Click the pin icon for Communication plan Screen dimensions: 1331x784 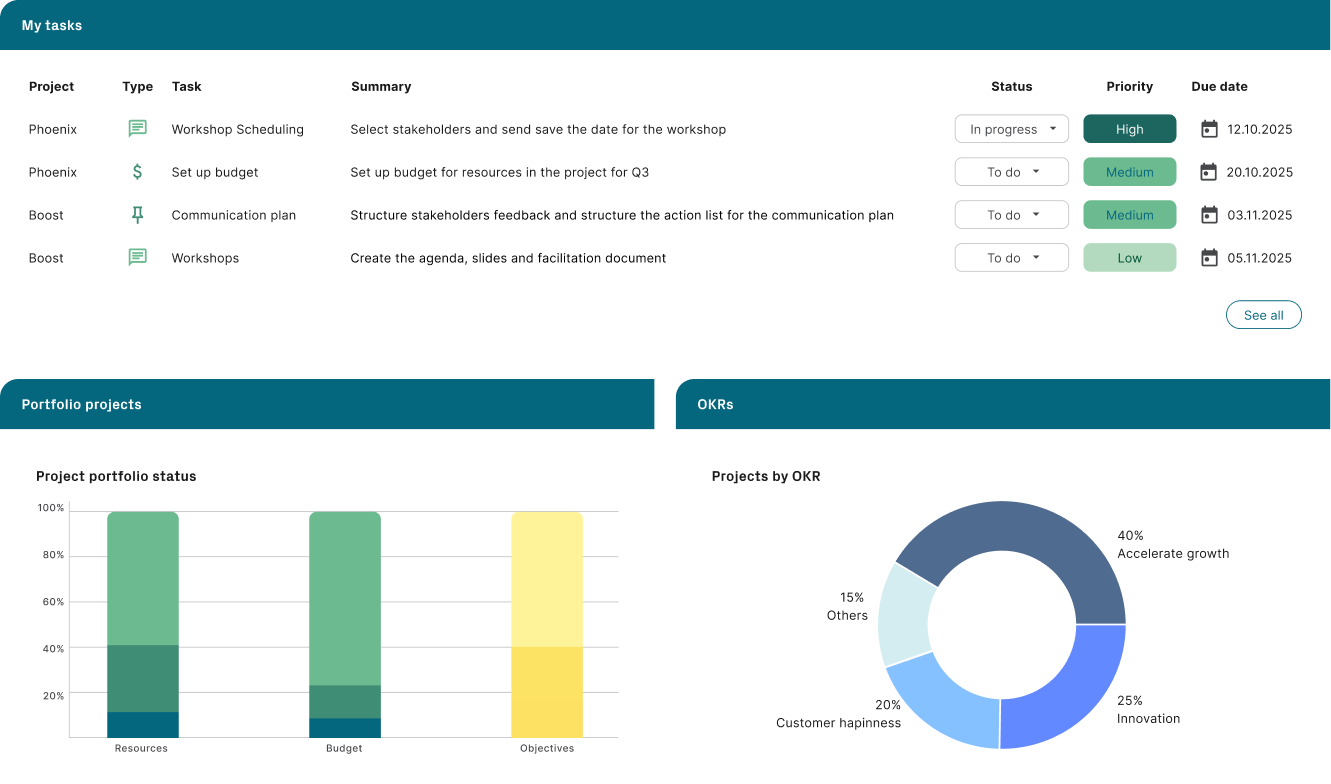(138, 215)
